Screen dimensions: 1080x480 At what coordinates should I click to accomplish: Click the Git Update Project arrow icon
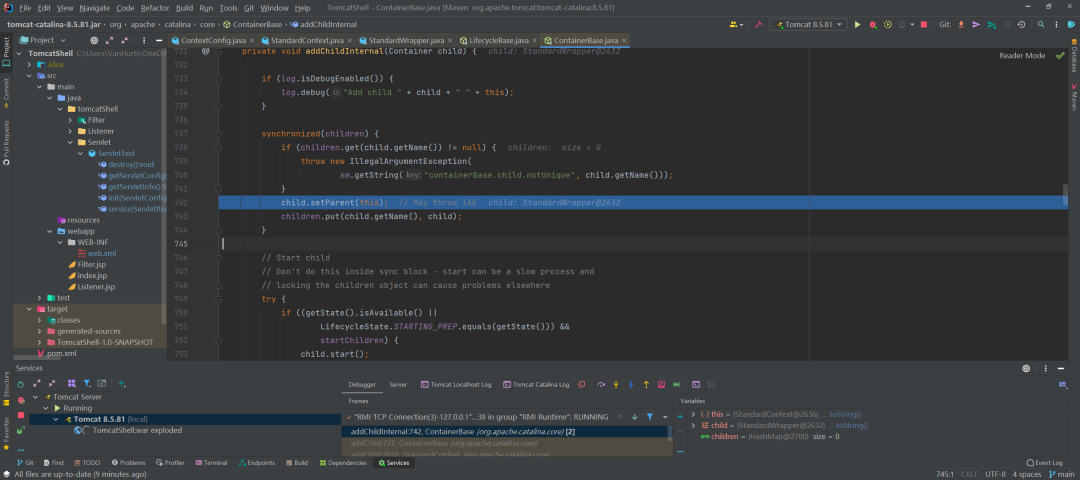coord(962,24)
